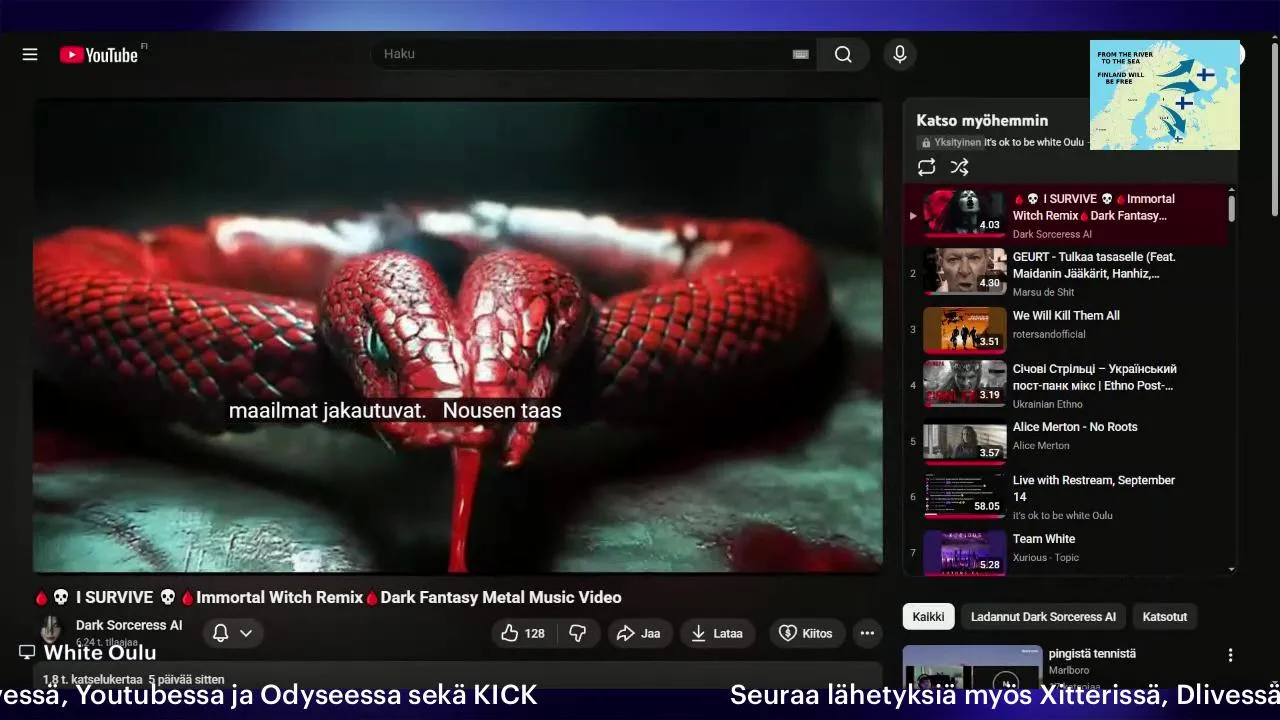Open the on-screen keyboard icon in search
Image resolution: width=1280 pixels, height=720 pixels.
pyautogui.click(x=800, y=54)
